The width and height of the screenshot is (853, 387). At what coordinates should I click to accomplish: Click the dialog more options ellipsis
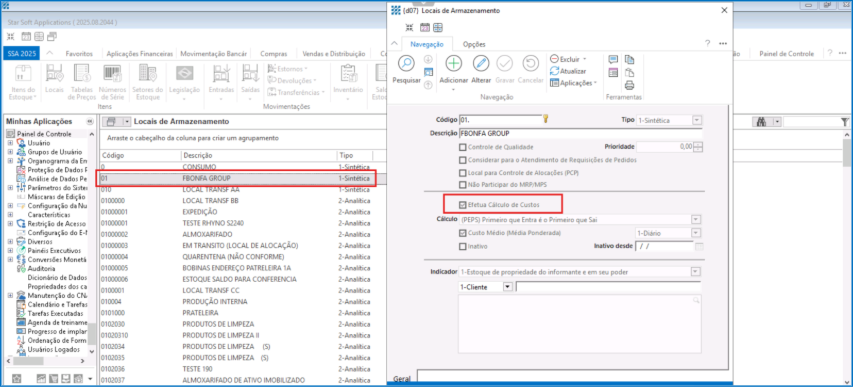723,43
